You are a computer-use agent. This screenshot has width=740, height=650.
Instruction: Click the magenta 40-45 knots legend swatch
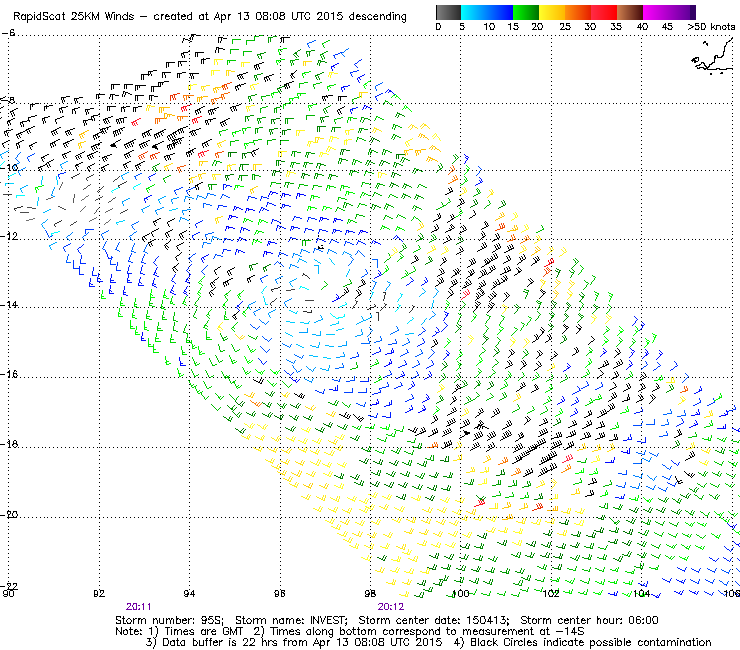[x=656, y=12]
